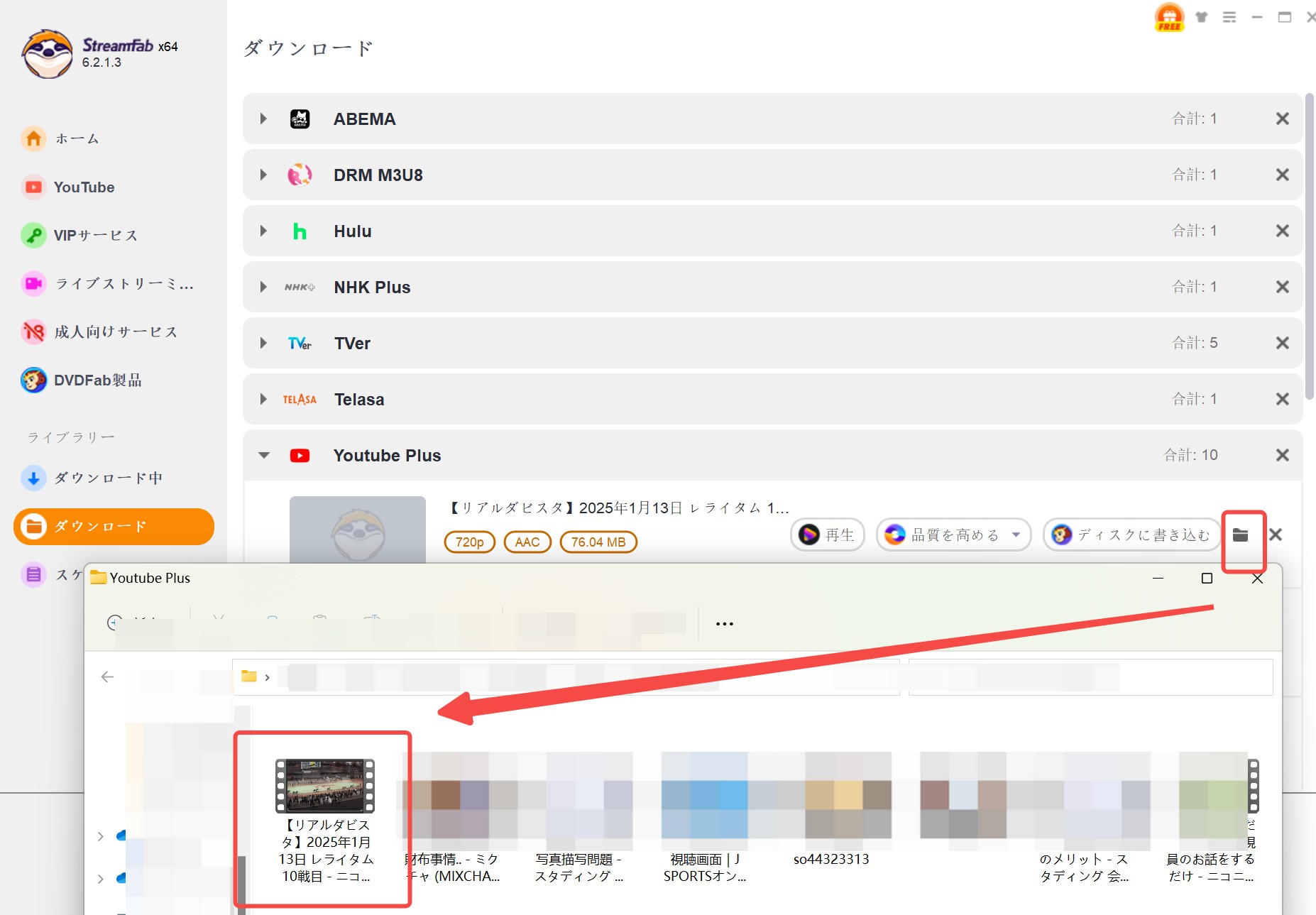Click the video thumbnail in download list
Image resolution: width=1316 pixels, height=915 pixels.
tap(358, 530)
